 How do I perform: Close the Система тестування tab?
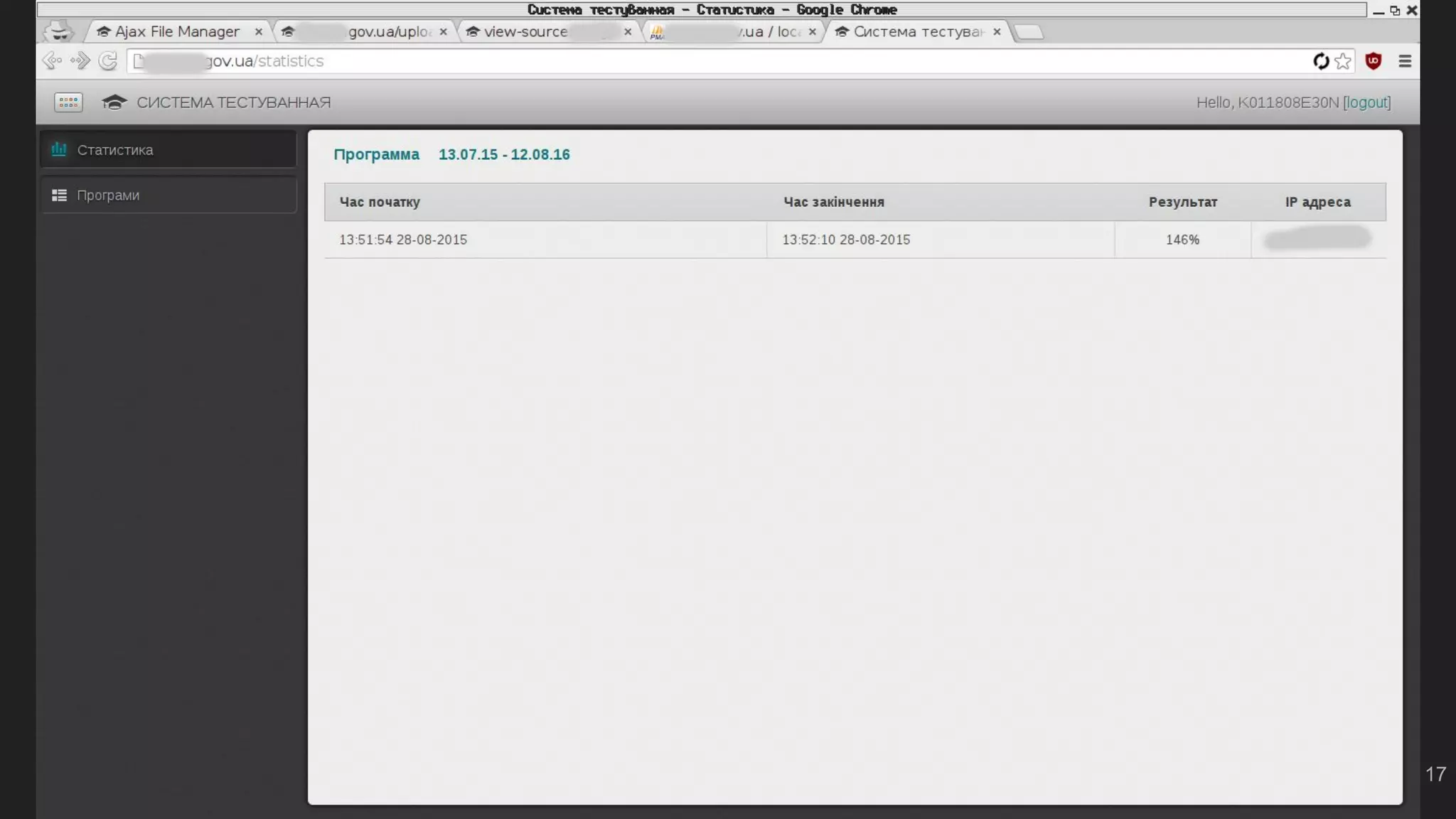tap(997, 32)
